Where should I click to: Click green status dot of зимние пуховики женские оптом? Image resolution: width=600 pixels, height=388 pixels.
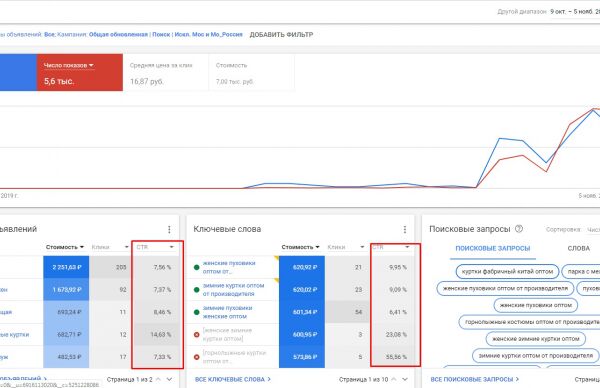coord(197,312)
